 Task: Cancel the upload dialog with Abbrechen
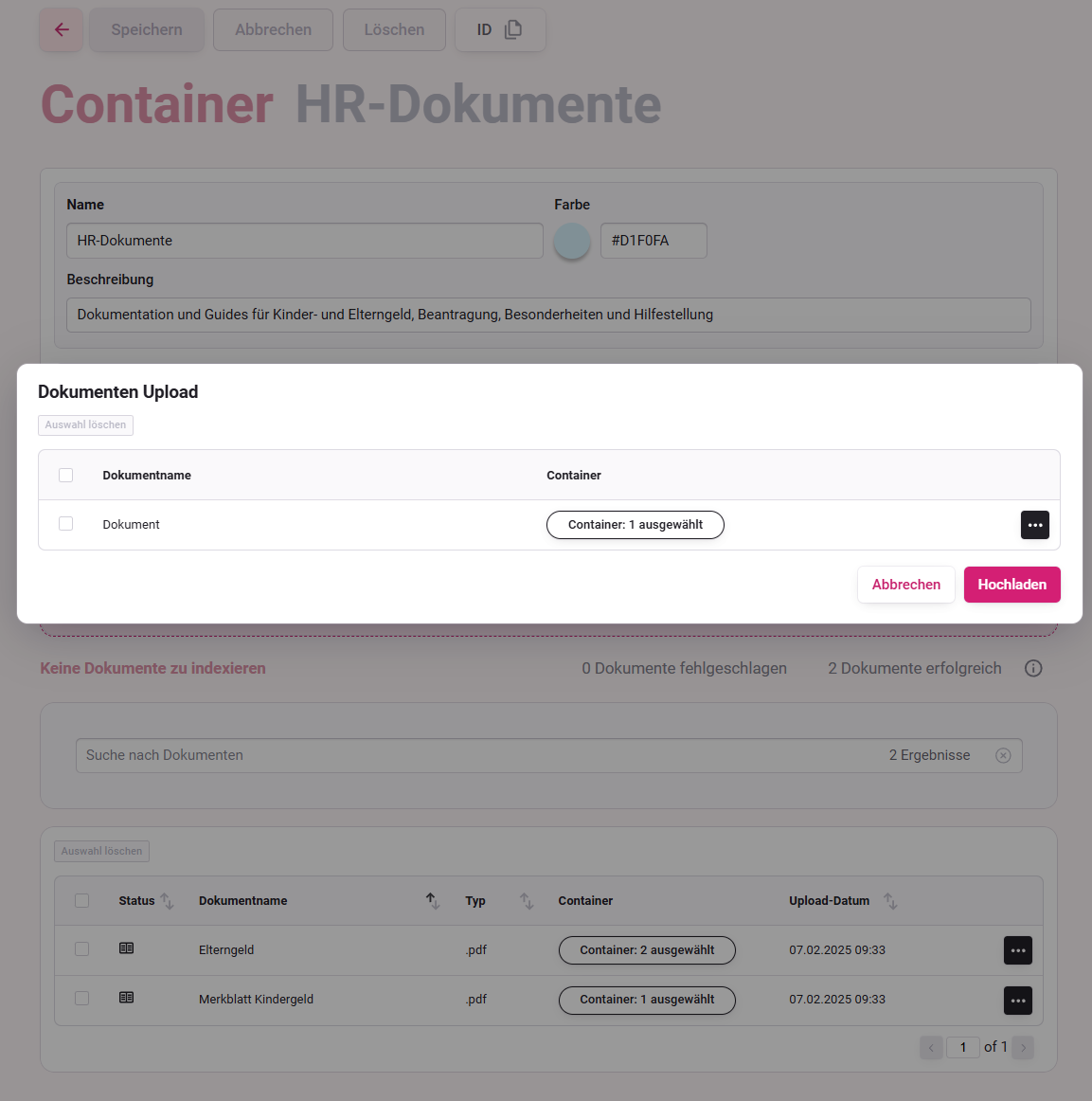click(905, 585)
